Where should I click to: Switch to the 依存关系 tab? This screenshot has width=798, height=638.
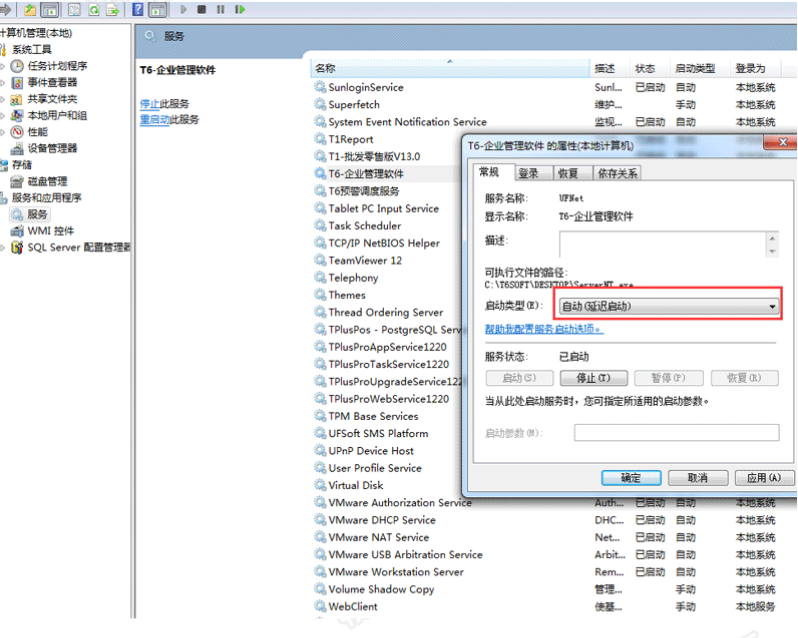(x=617, y=173)
